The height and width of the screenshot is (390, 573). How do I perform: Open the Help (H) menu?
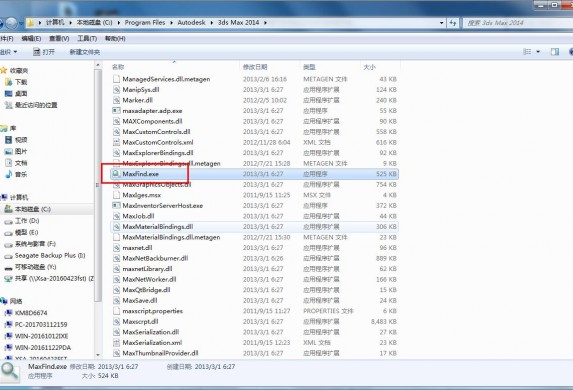pos(115,38)
